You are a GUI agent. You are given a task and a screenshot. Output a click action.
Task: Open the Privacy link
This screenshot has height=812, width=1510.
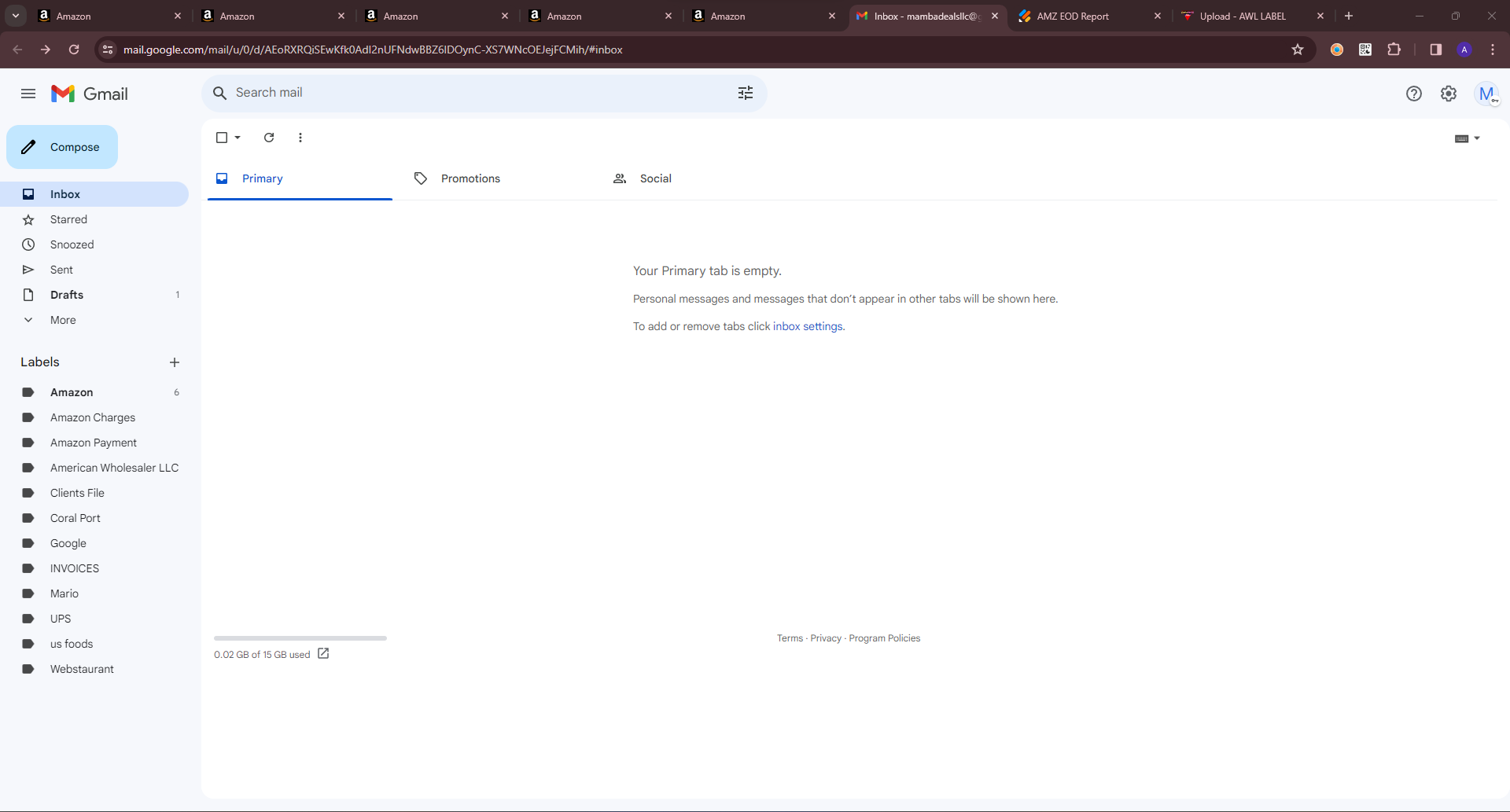click(826, 638)
